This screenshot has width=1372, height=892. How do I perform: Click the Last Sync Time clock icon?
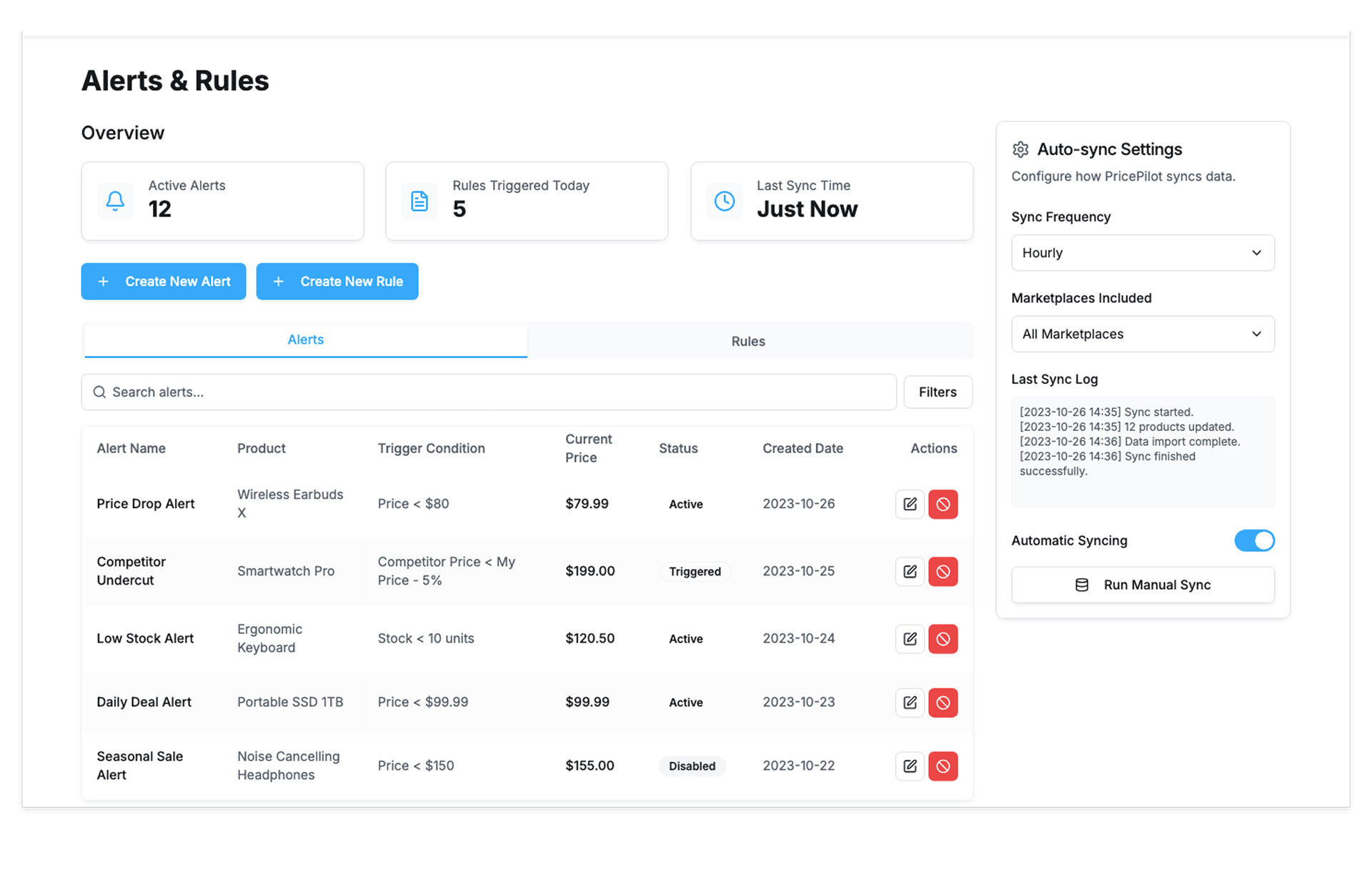724,201
